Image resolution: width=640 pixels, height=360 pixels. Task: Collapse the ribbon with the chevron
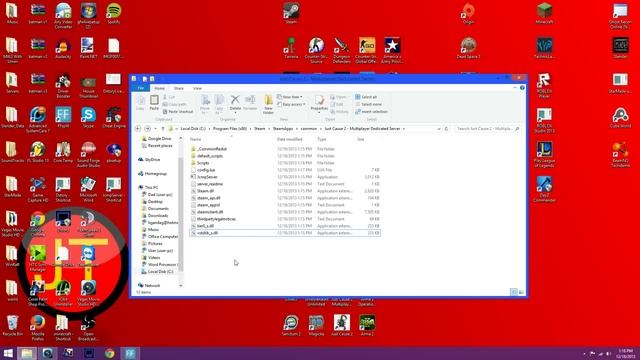(515, 88)
